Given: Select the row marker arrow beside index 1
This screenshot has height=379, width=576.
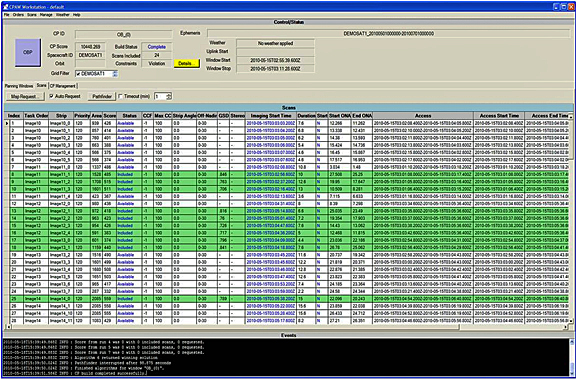Looking at the screenshot, I should point(7,123).
